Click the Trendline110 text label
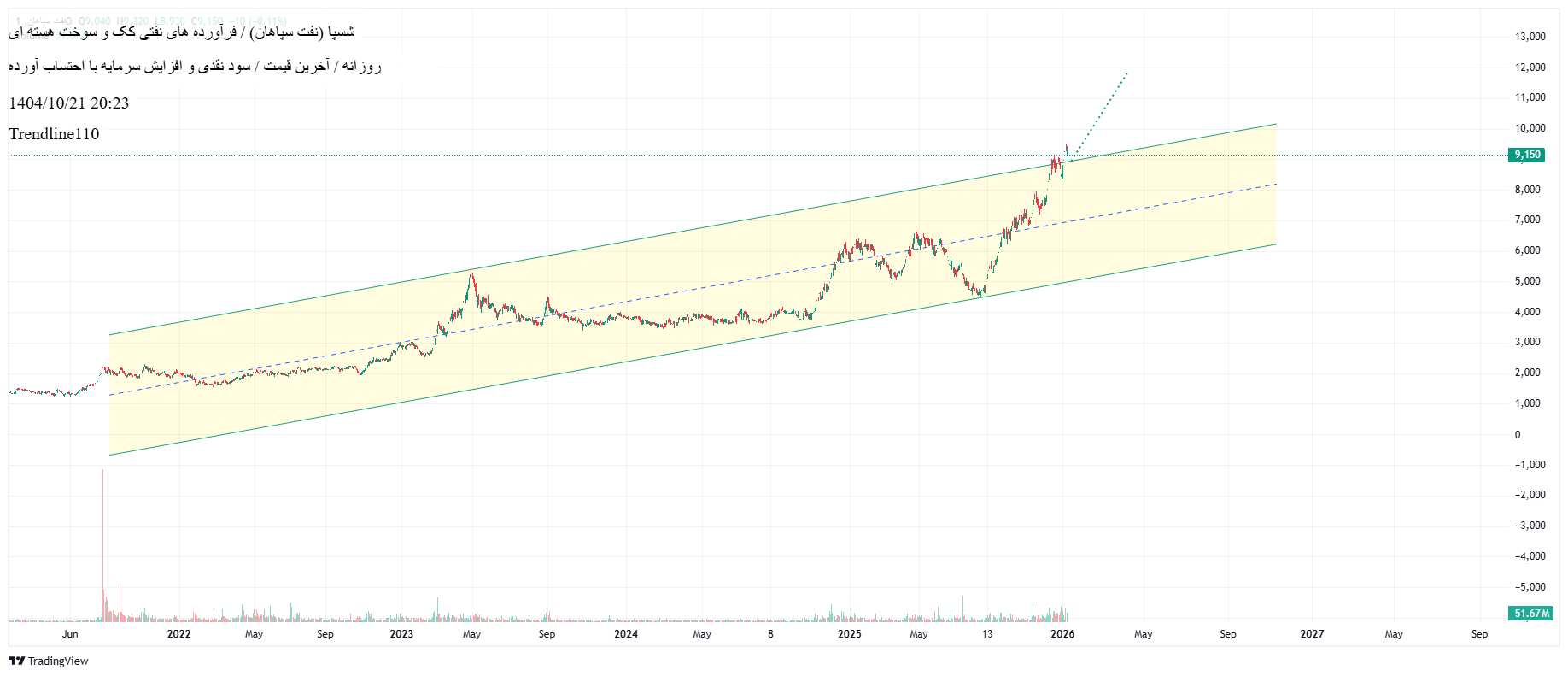 click(x=54, y=134)
